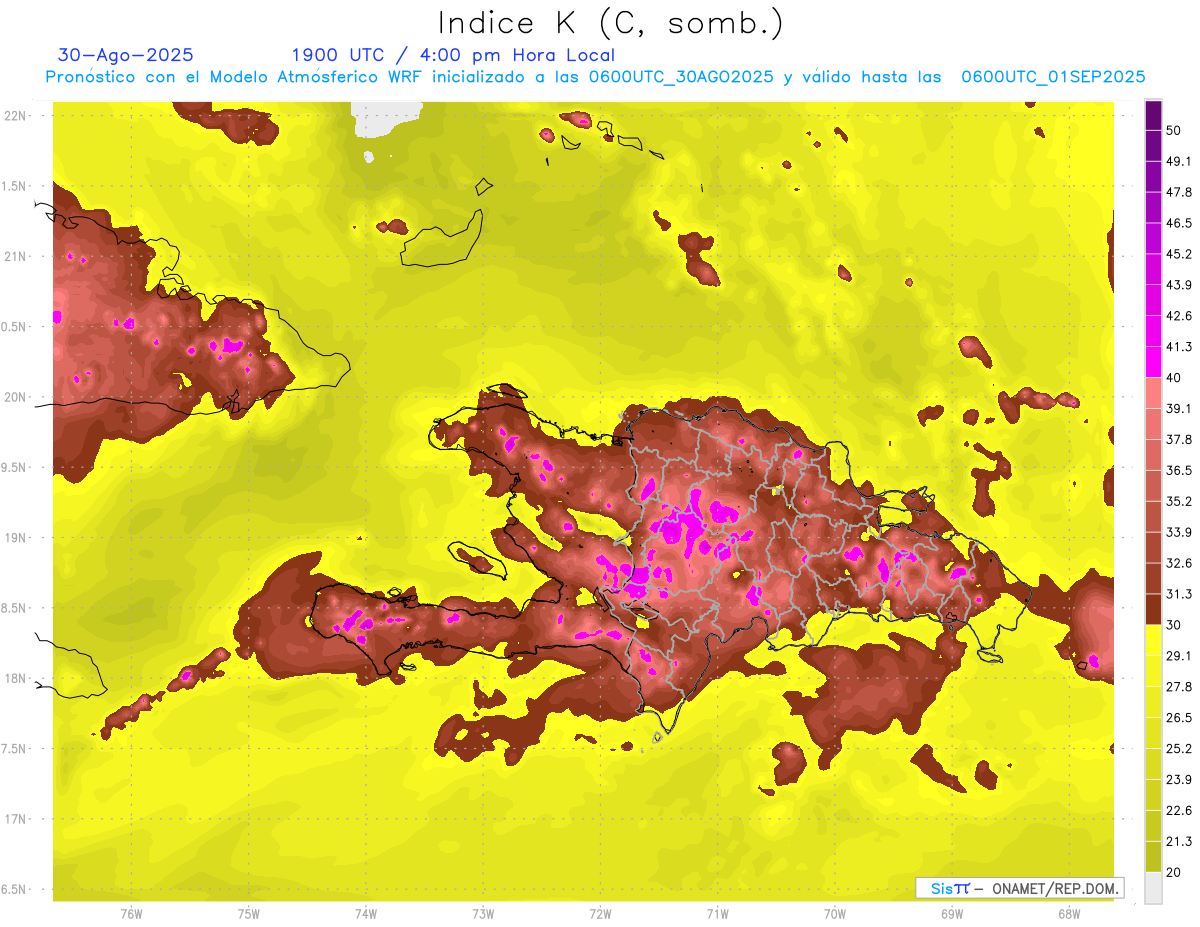This screenshot has width=1200, height=927.
Task: Click the legend value 20
Action: (x=1175, y=872)
